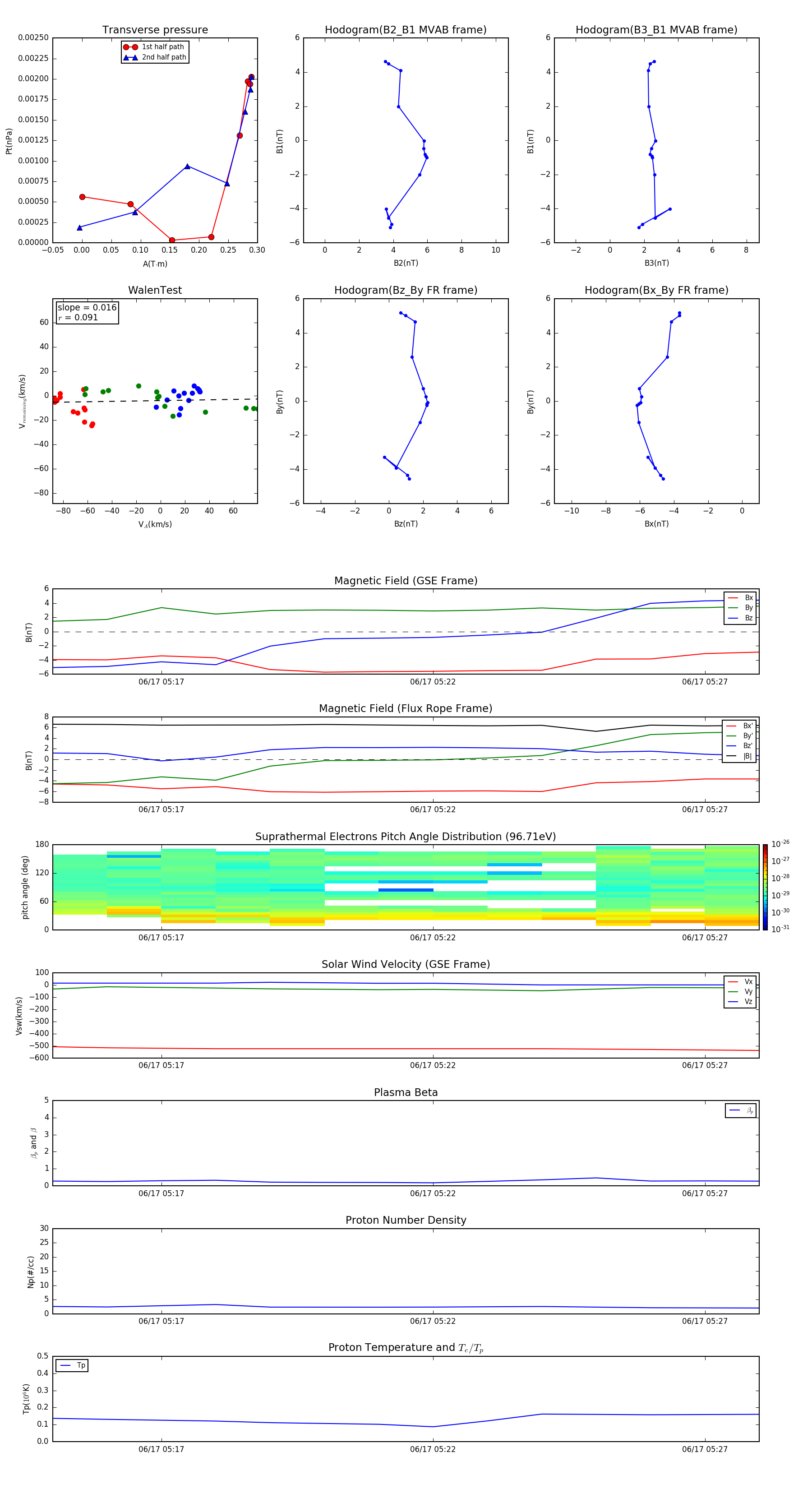Click "By'" in flux rope legend
The height and width of the screenshot is (1489, 812).
(x=747, y=736)
